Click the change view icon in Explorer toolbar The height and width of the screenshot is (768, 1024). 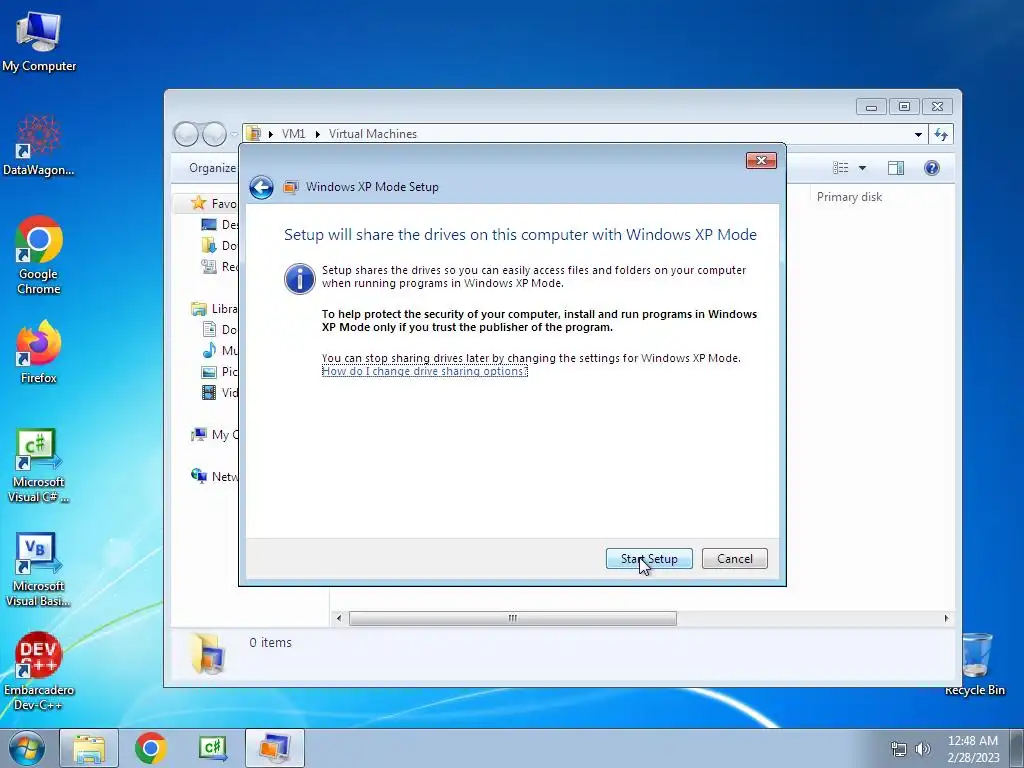coord(840,168)
